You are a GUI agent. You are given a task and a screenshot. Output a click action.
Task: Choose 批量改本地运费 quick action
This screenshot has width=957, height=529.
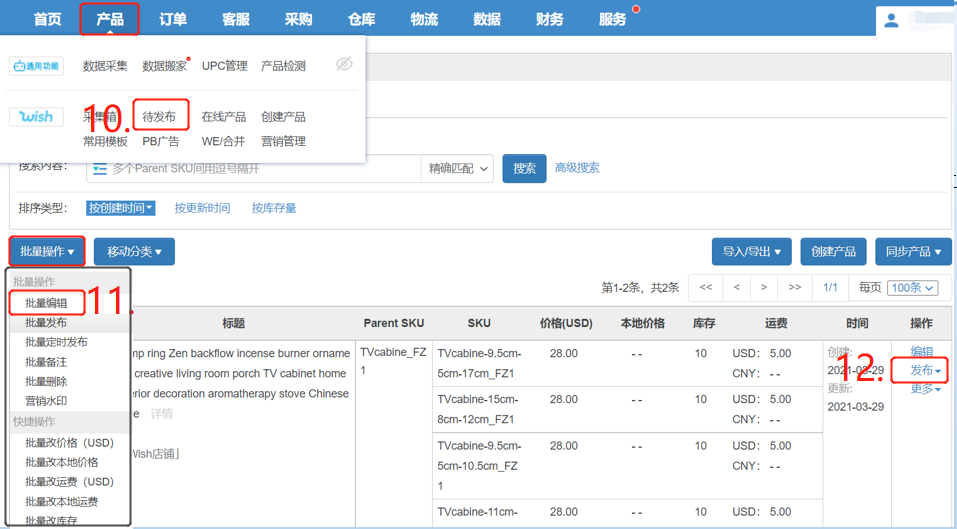[x=62, y=502]
